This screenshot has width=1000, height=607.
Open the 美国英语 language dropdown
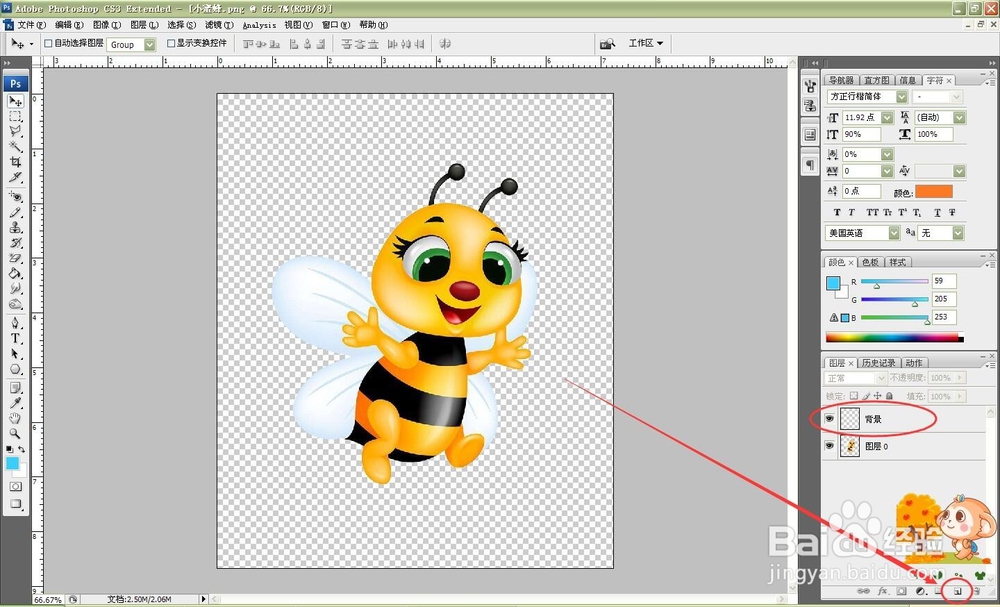coord(893,233)
